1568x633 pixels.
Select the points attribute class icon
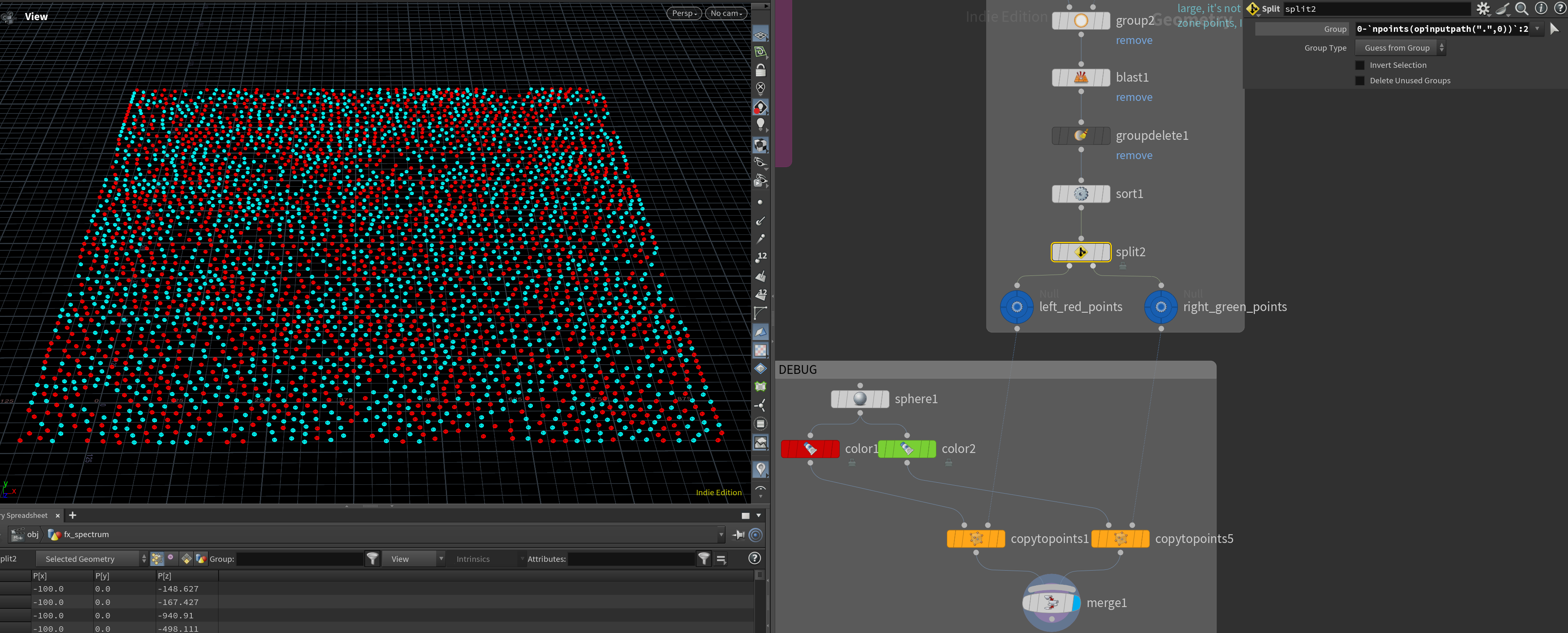pos(157,558)
